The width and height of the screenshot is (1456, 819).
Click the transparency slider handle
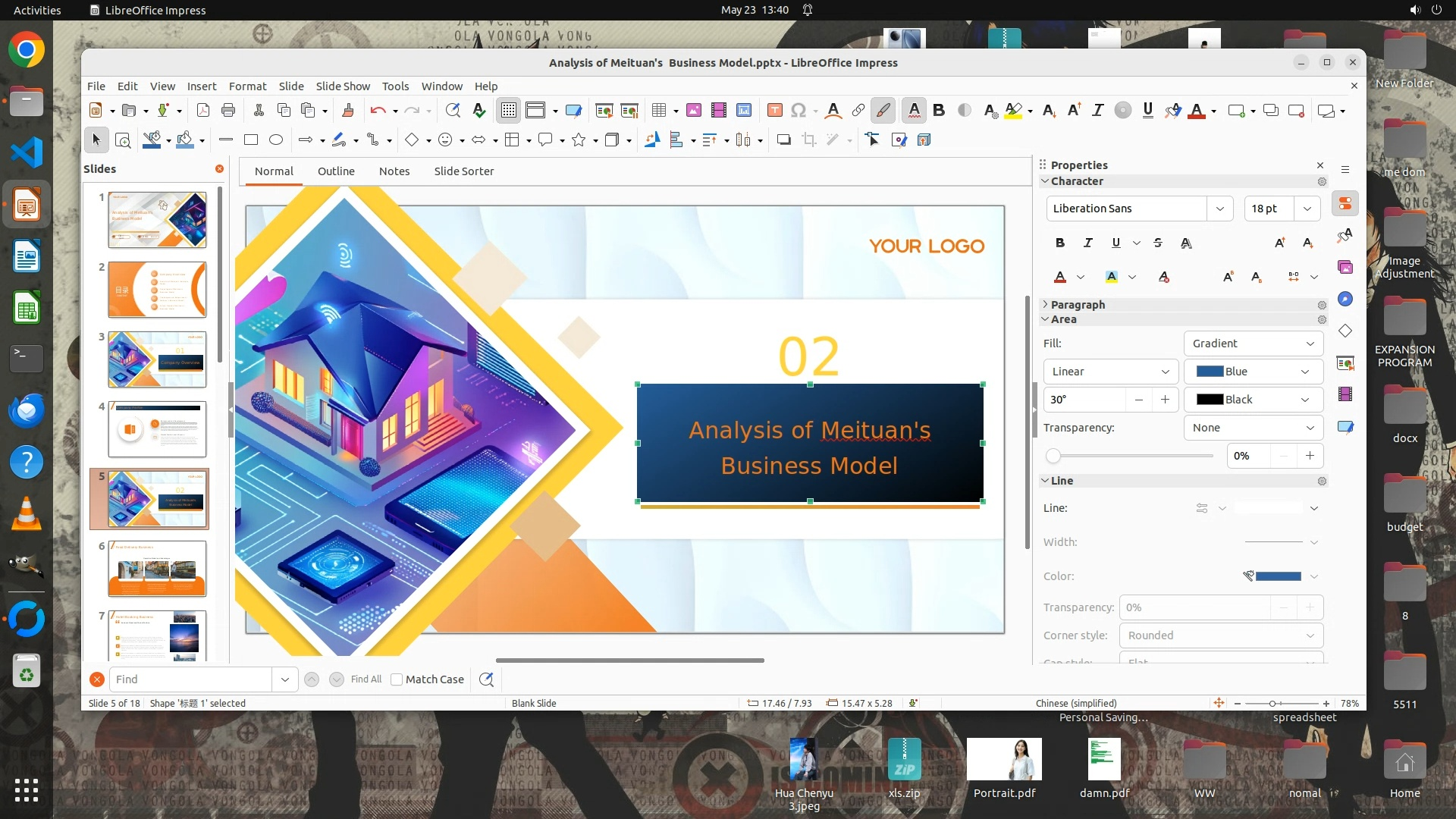tap(1053, 456)
